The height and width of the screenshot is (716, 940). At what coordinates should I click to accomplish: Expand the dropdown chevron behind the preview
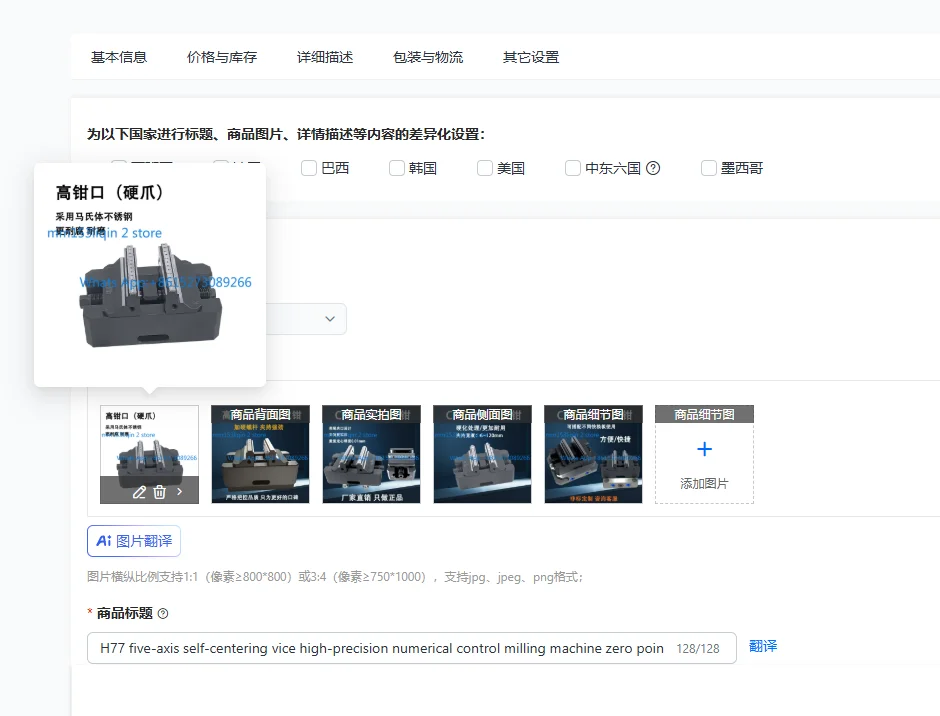[330, 318]
